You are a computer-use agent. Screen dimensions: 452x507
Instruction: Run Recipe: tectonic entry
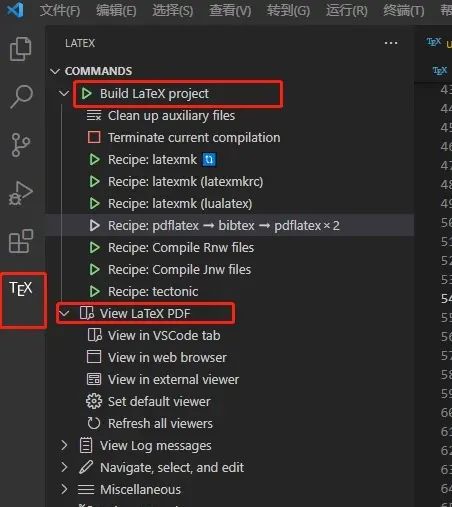tap(153, 292)
